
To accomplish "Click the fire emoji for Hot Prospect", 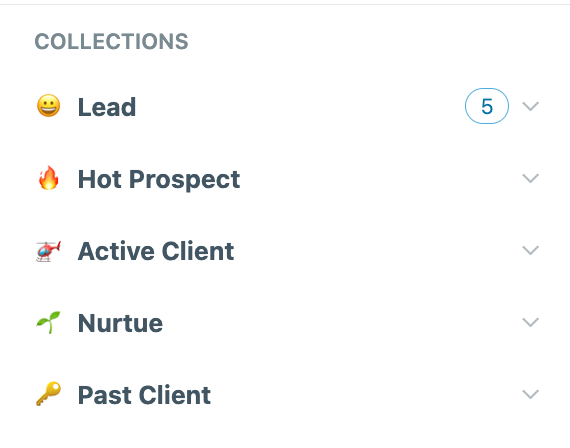I will point(49,178).
